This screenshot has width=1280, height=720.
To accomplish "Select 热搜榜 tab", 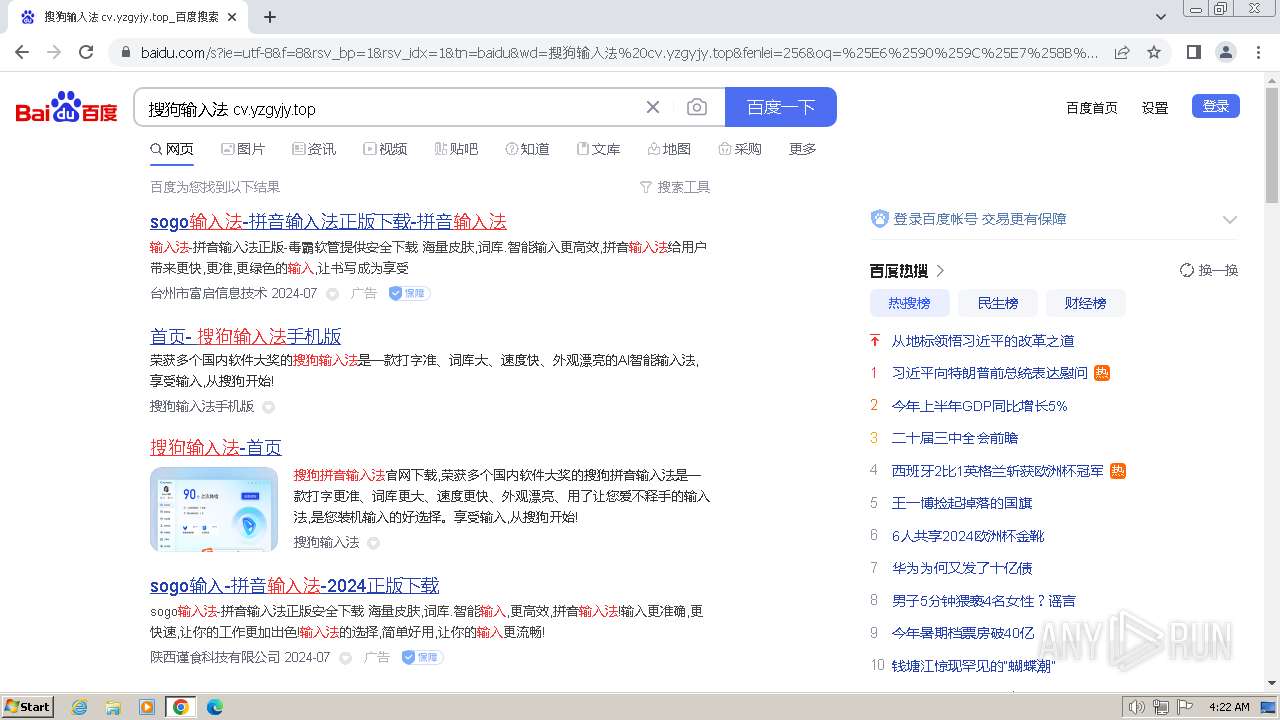I will [909, 303].
